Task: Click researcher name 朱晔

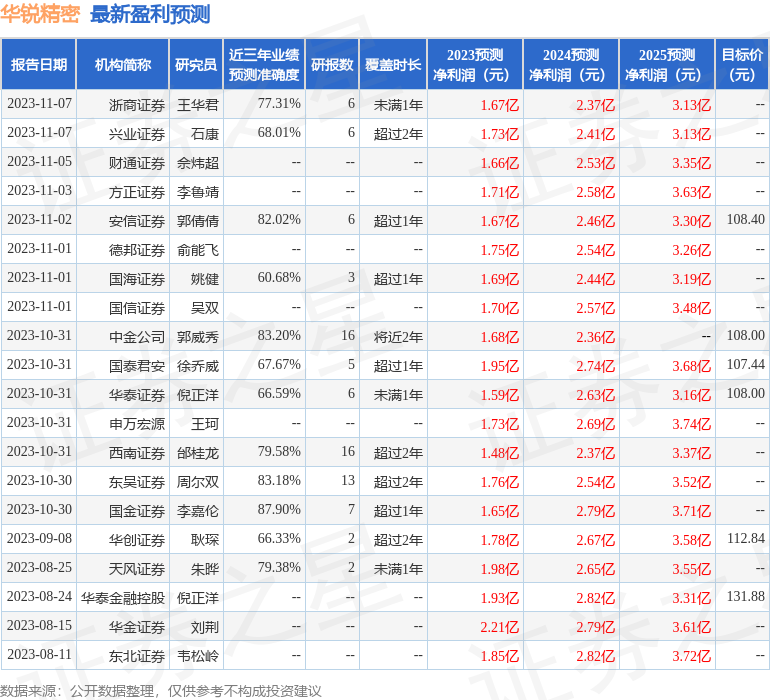Action: 205,568
